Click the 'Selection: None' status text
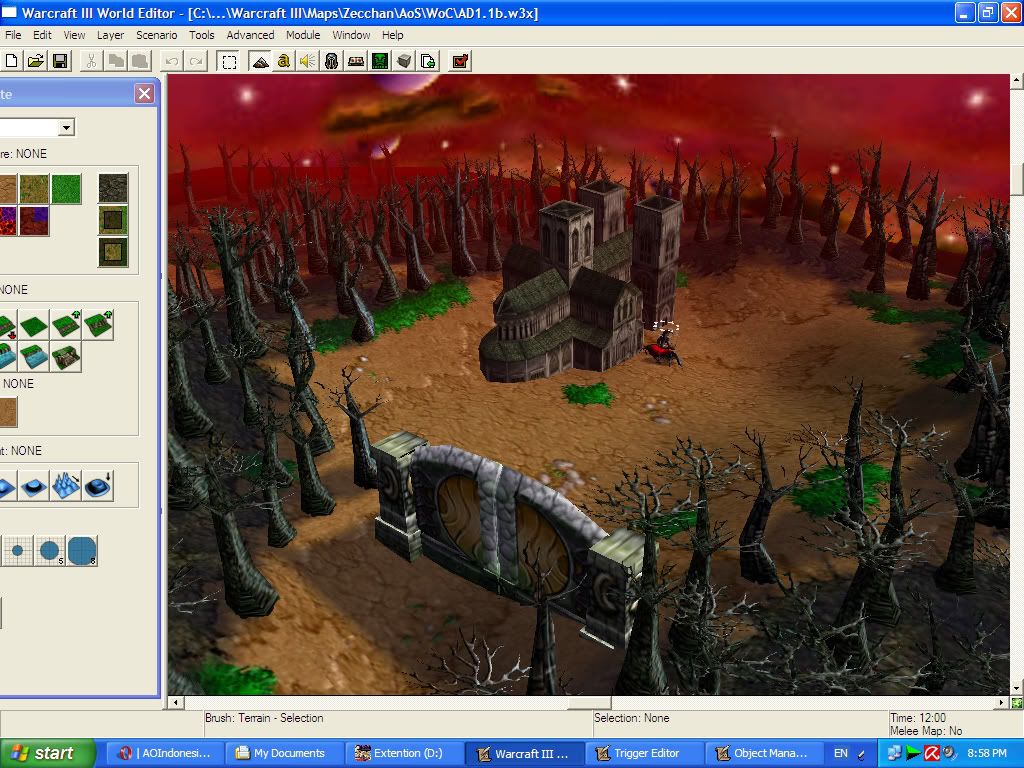1024x768 pixels. point(632,718)
